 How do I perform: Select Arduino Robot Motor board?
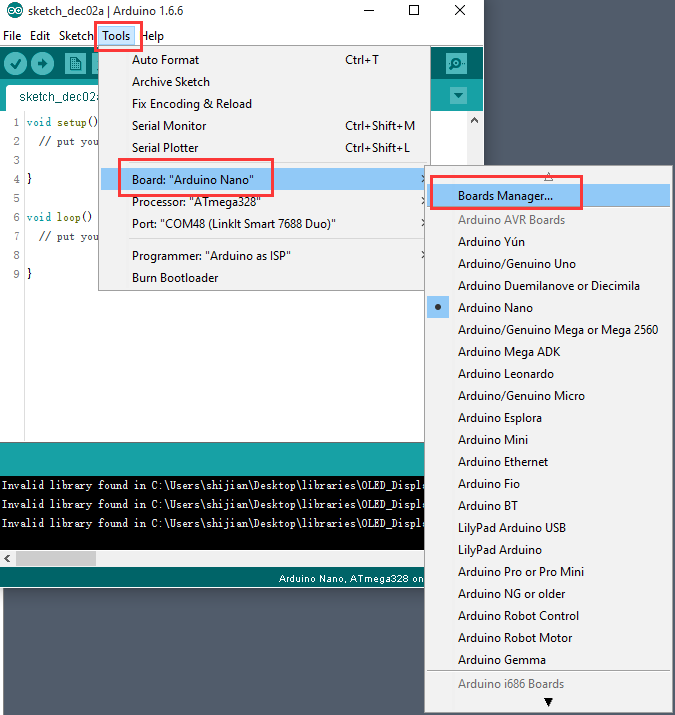pyautogui.click(x=549, y=638)
